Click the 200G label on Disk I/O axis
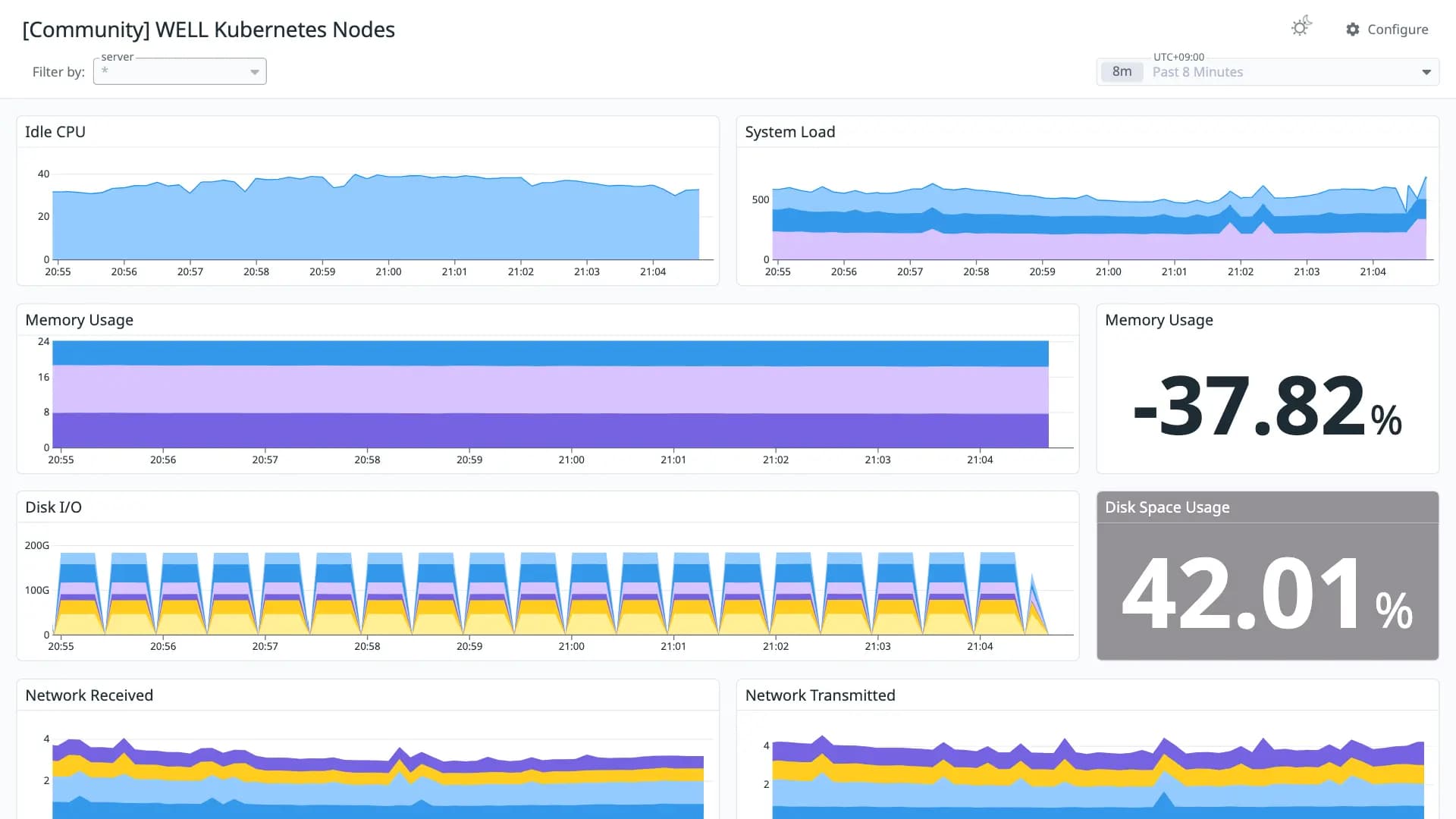The image size is (1456, 819). pos(37,545)
